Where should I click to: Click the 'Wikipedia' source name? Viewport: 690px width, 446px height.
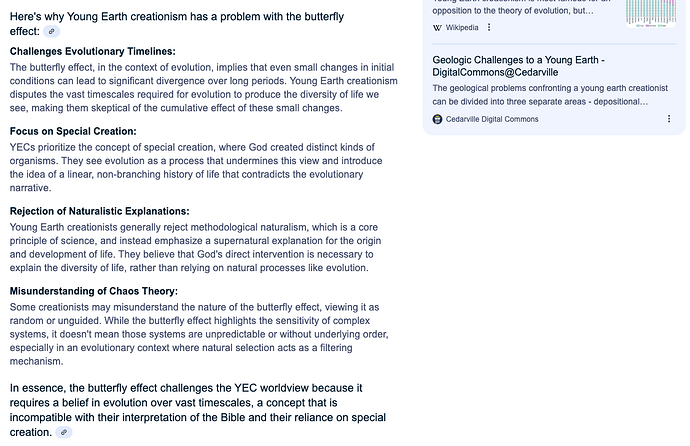pos(462,27)
